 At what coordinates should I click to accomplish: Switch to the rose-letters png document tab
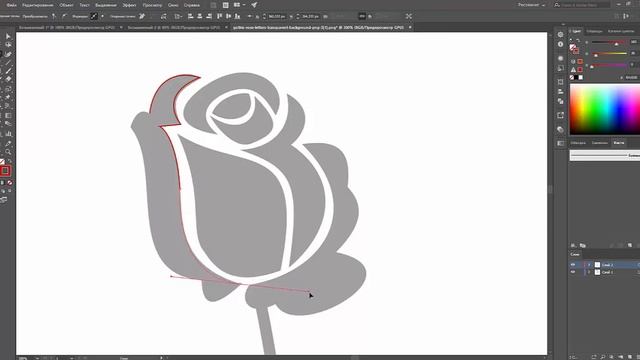pyautogui.click(x=318, y=27)
